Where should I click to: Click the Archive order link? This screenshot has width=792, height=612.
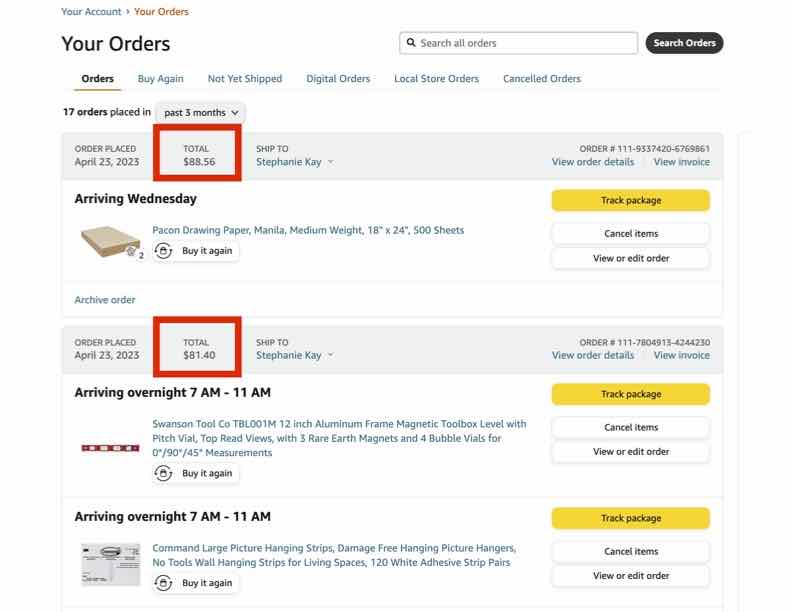(105, 300)
